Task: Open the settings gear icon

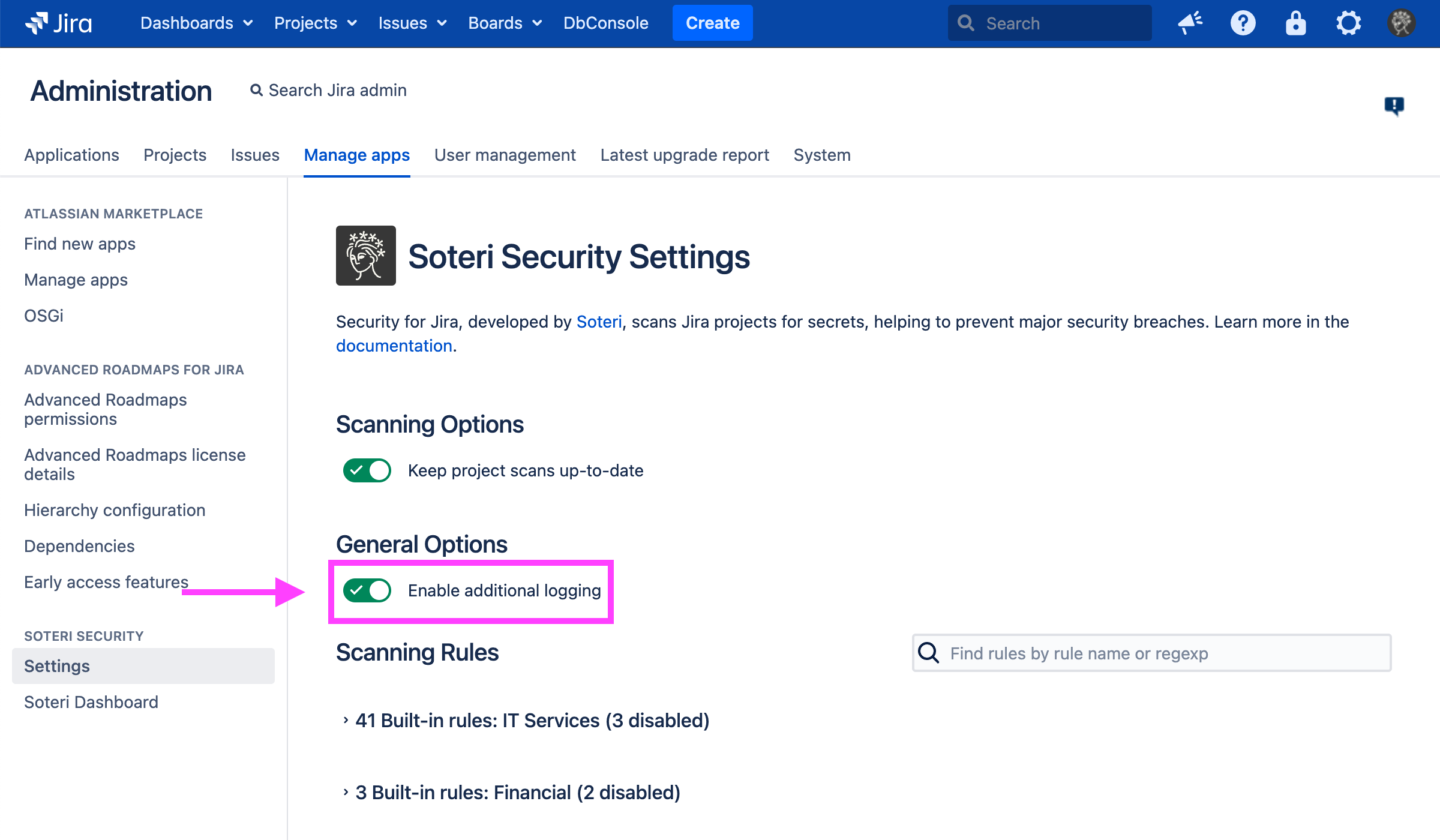Action: [1348, 23]
